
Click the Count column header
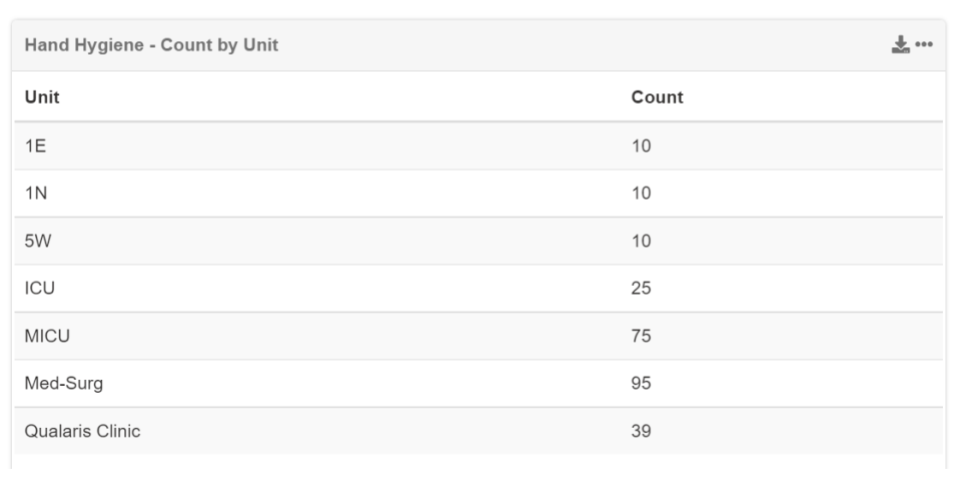(657, 97)
